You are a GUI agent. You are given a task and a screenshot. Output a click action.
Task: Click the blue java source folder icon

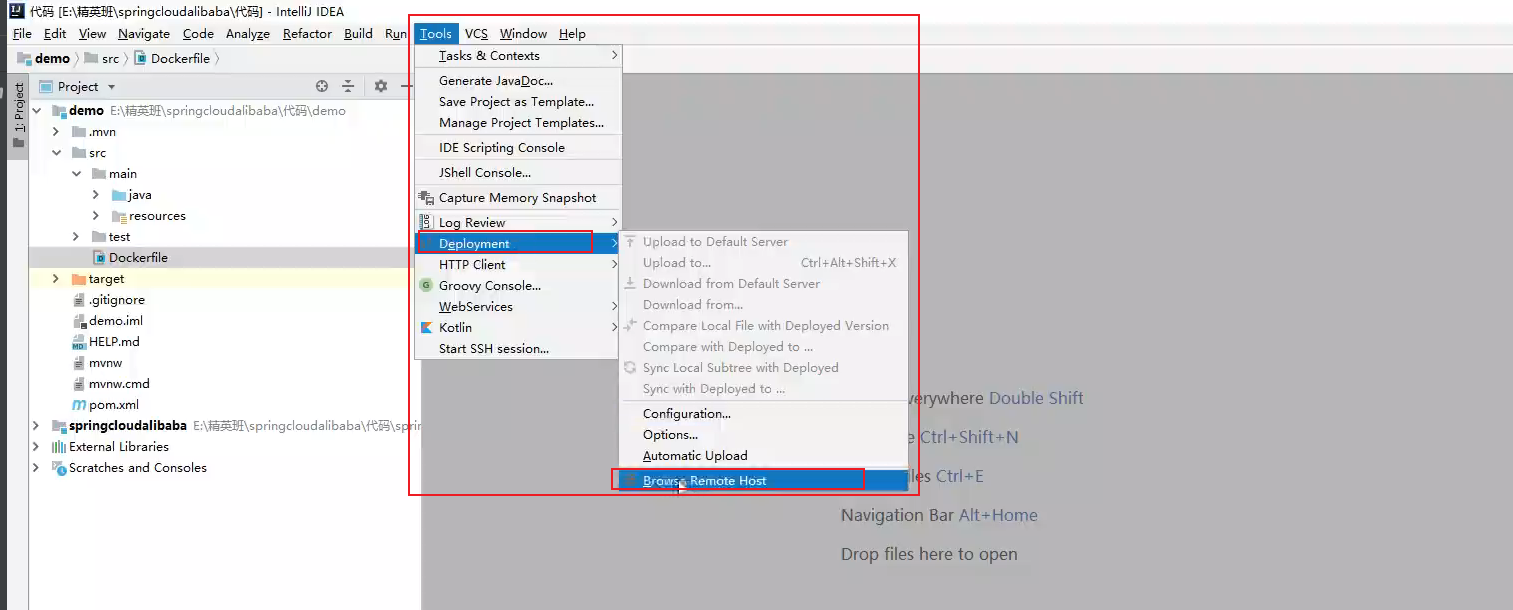[119, 195]
